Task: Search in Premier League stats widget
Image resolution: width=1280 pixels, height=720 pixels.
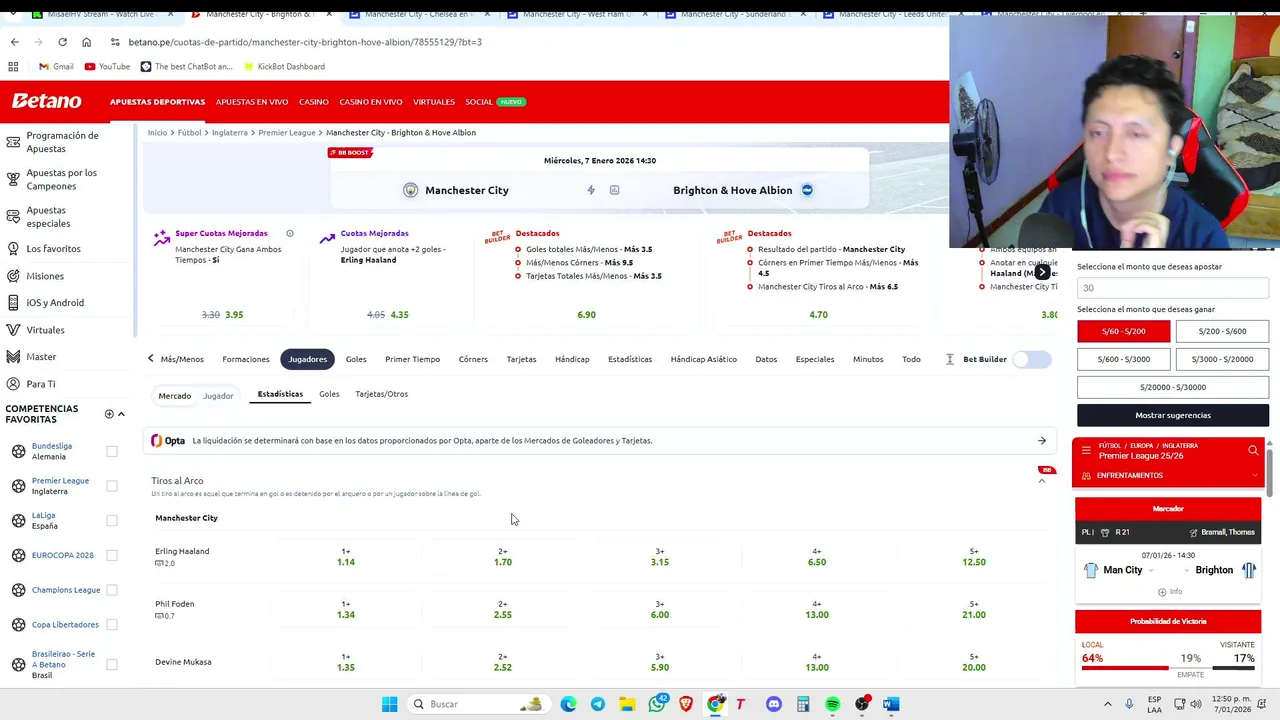Action: (1253, 451)
